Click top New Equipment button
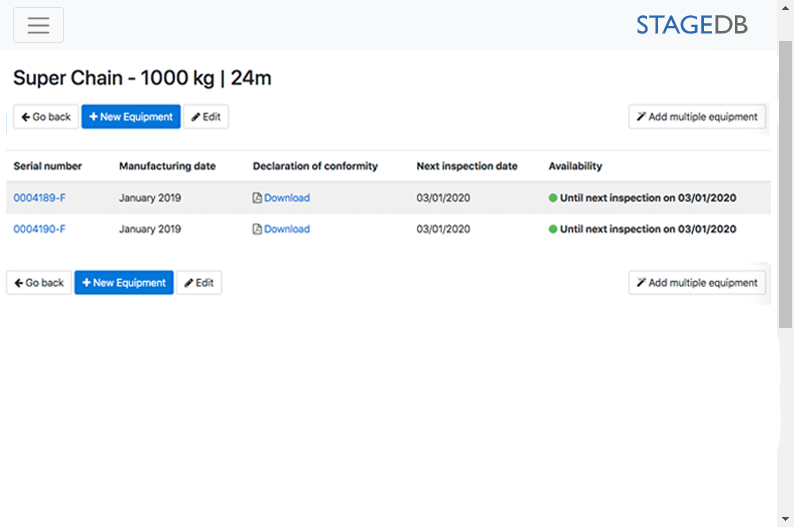The width and height of the screenshot is (794, 527). click(131, 117)
